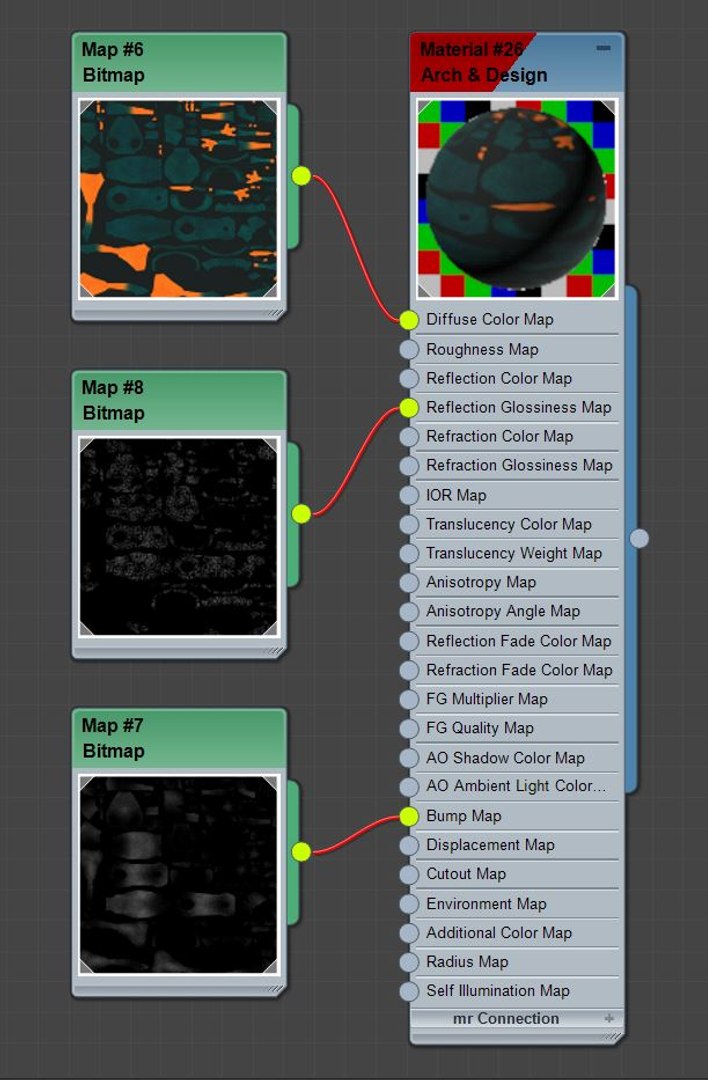Click the Material #26 sphere preview
The width and height of the screenshot is (708, 1080).
pos(517,198)
